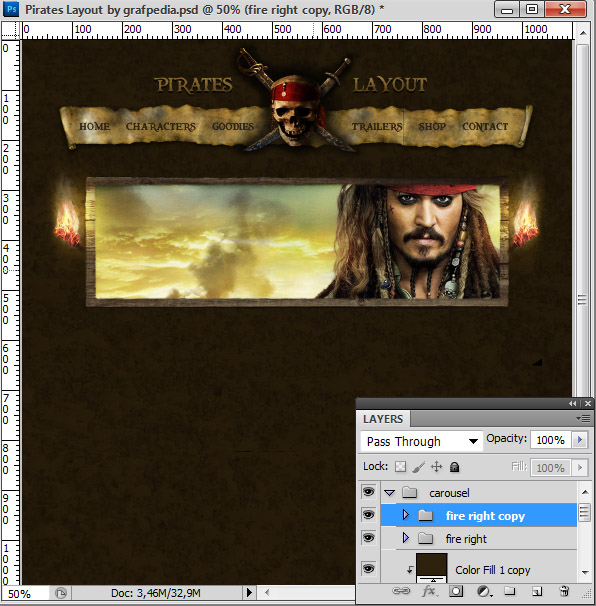Open the status bar Doc info menu arrow
Screen dimensions: 596x606
click(x=249, y=592)
